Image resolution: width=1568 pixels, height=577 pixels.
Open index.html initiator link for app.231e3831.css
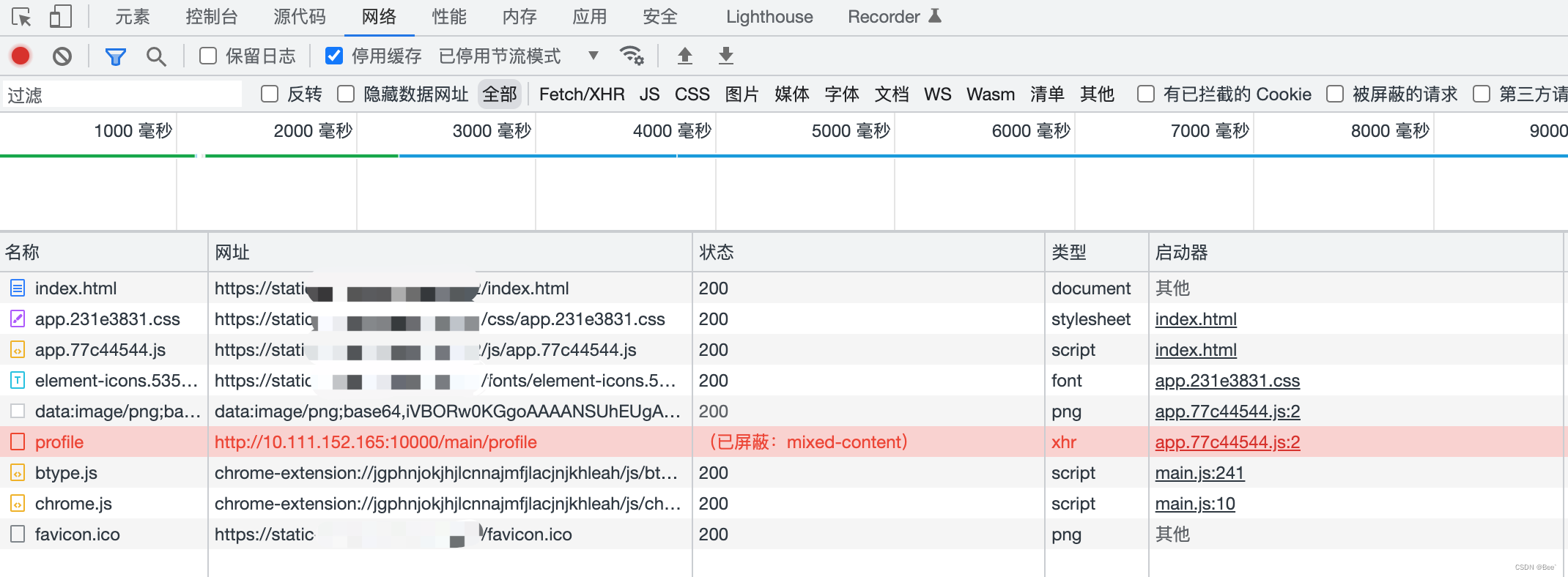(x=1196, y=319)
